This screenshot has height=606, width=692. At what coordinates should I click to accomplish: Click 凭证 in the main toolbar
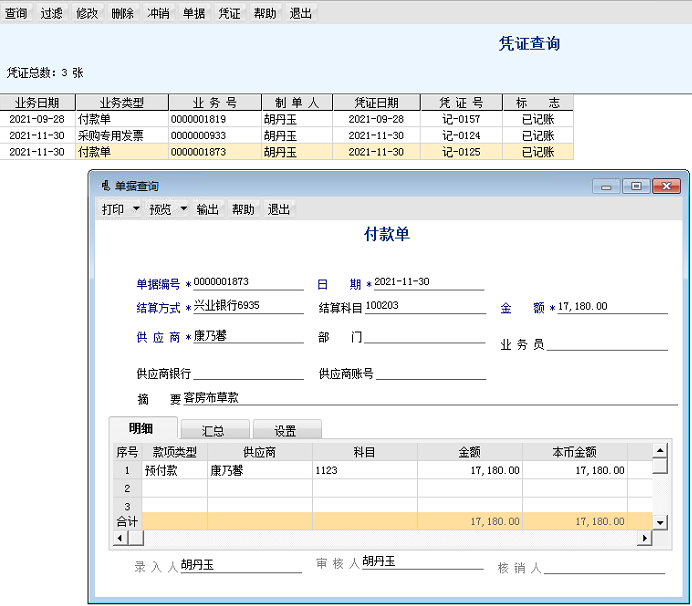point(229,13)
